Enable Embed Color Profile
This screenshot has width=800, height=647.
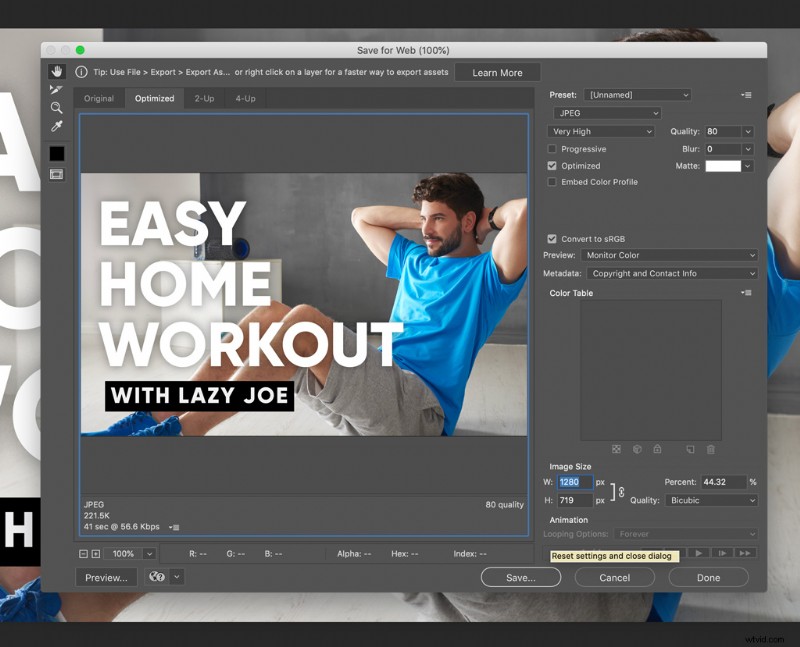pyautogui.click(x=553, y=181)
